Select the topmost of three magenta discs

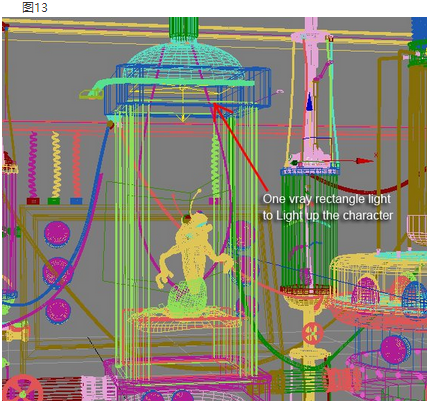[57, 235]
